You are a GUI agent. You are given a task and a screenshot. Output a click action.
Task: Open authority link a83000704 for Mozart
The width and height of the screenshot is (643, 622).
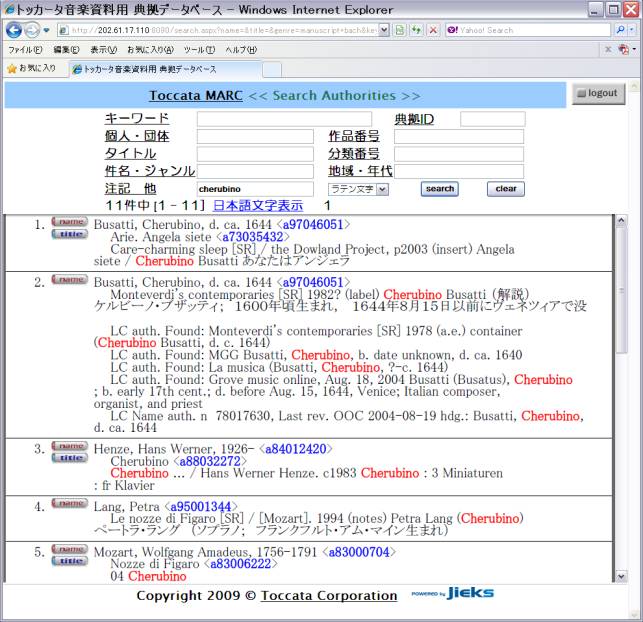coord(359,552)
